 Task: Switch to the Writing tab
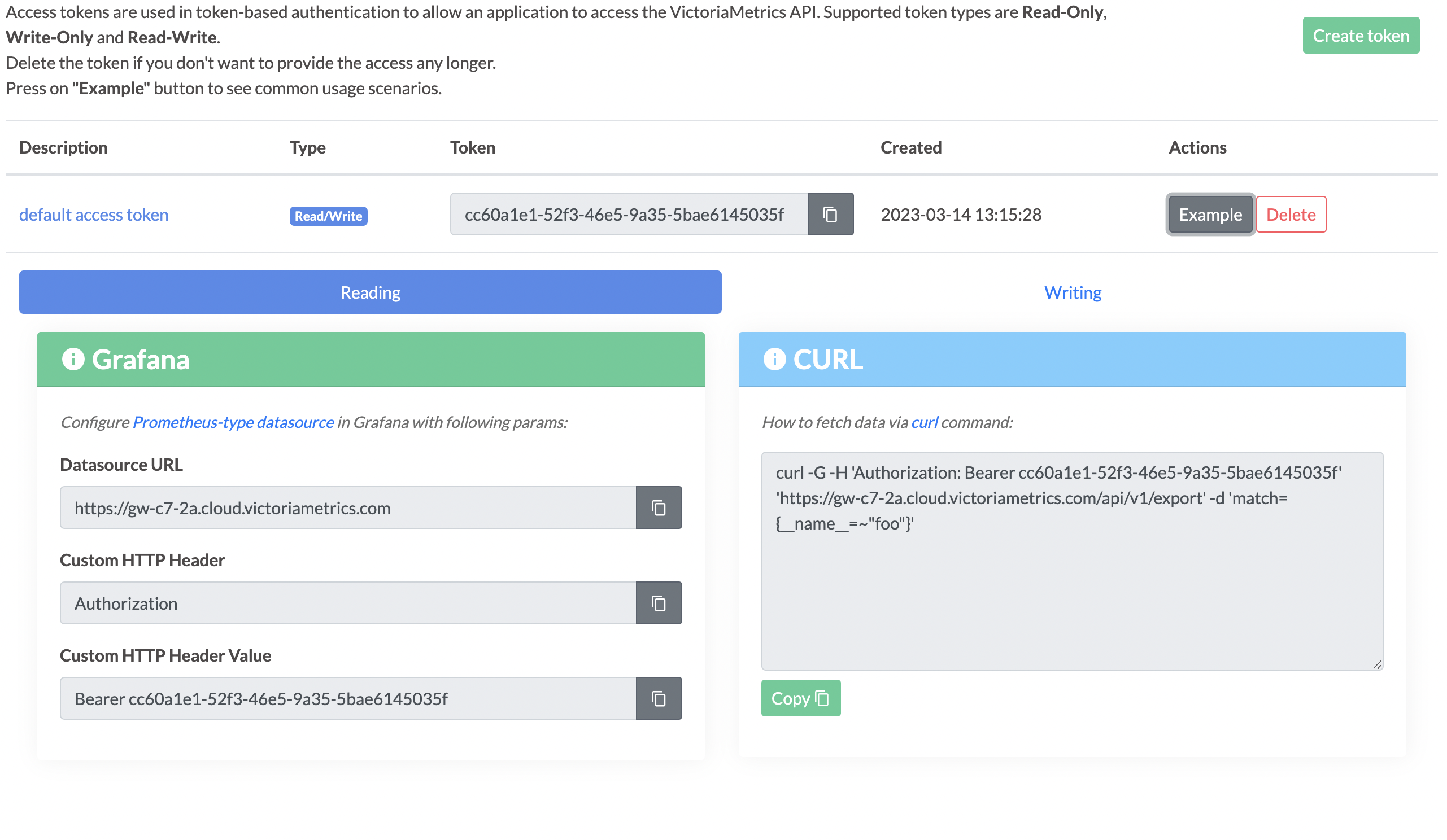point(1073,292)
